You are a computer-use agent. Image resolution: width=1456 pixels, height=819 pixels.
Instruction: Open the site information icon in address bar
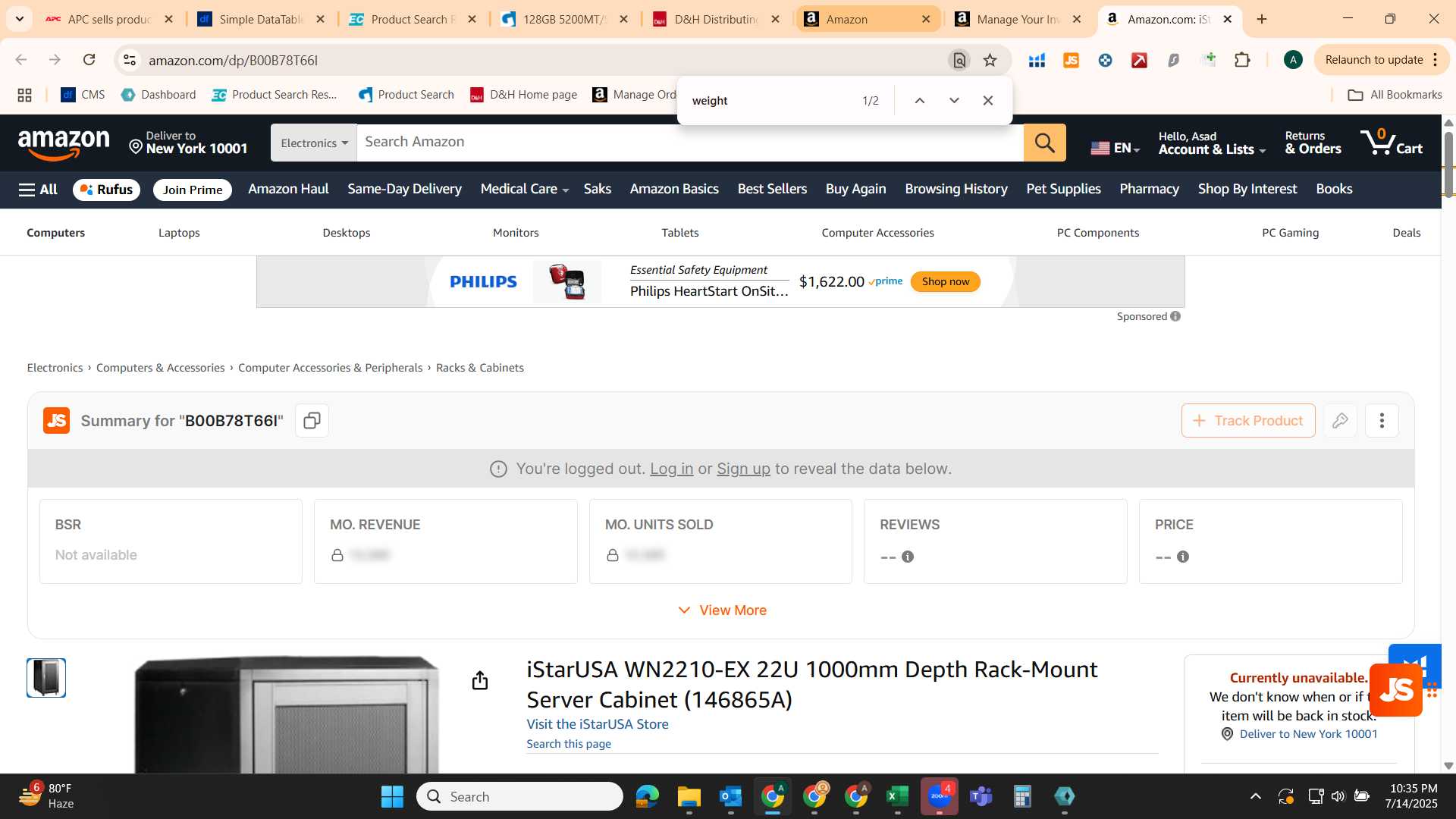130,60
